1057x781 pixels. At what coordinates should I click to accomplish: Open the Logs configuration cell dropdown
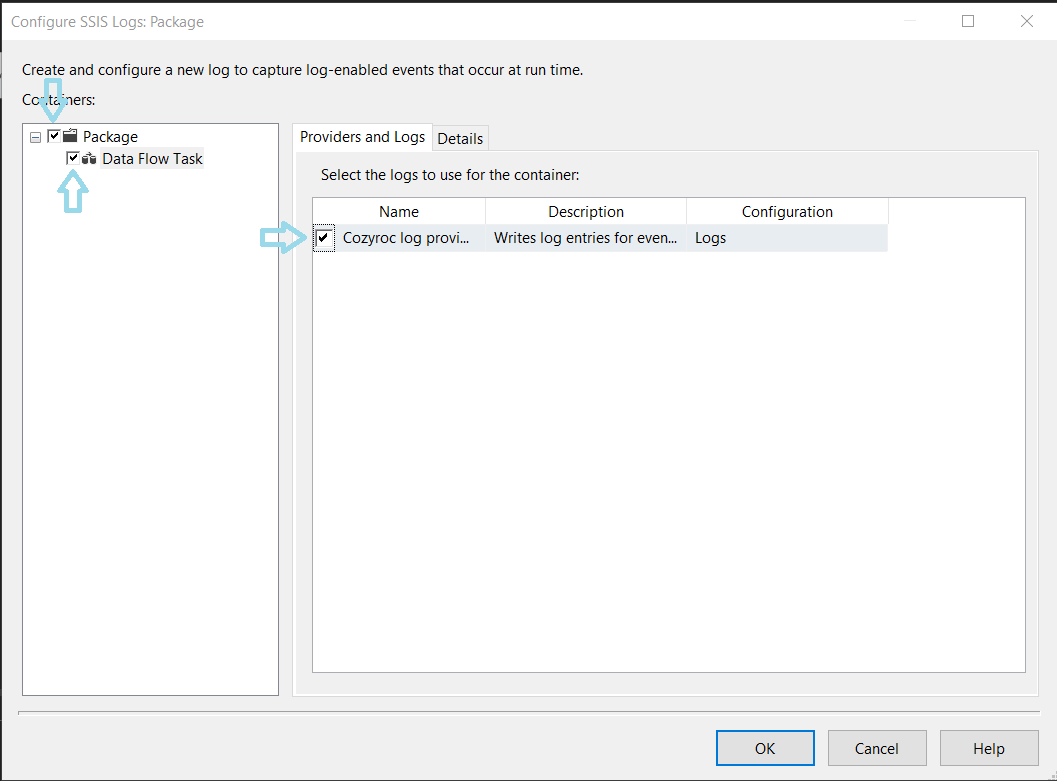pos(787,238)
